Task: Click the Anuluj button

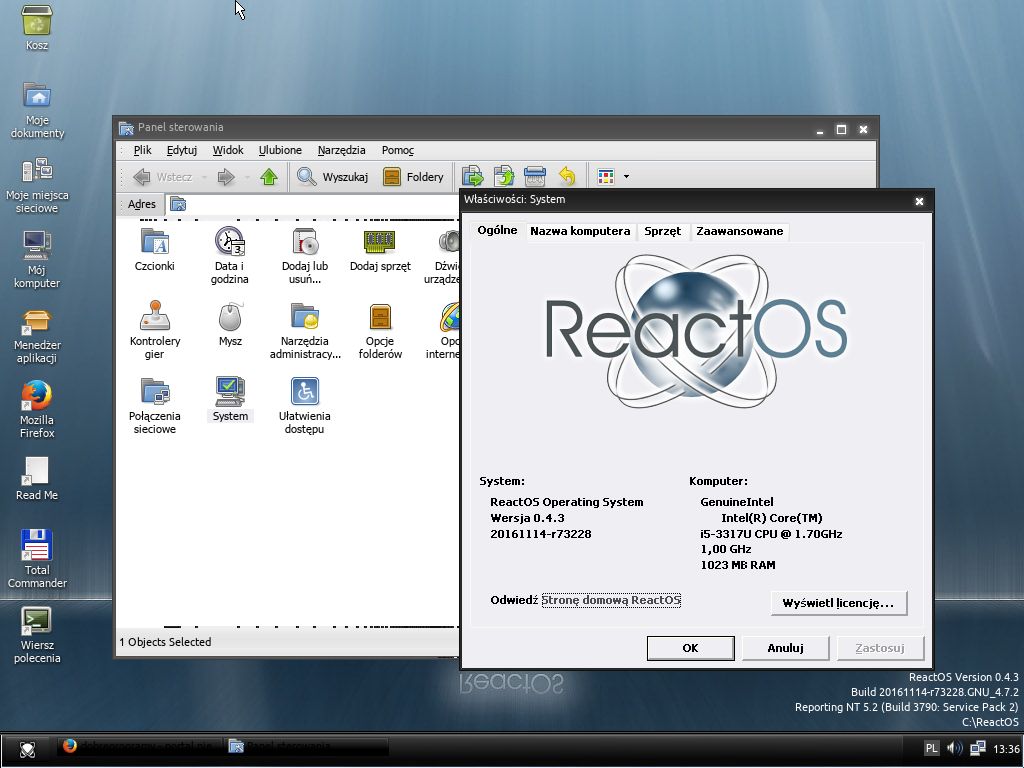Action: [785, 648]
